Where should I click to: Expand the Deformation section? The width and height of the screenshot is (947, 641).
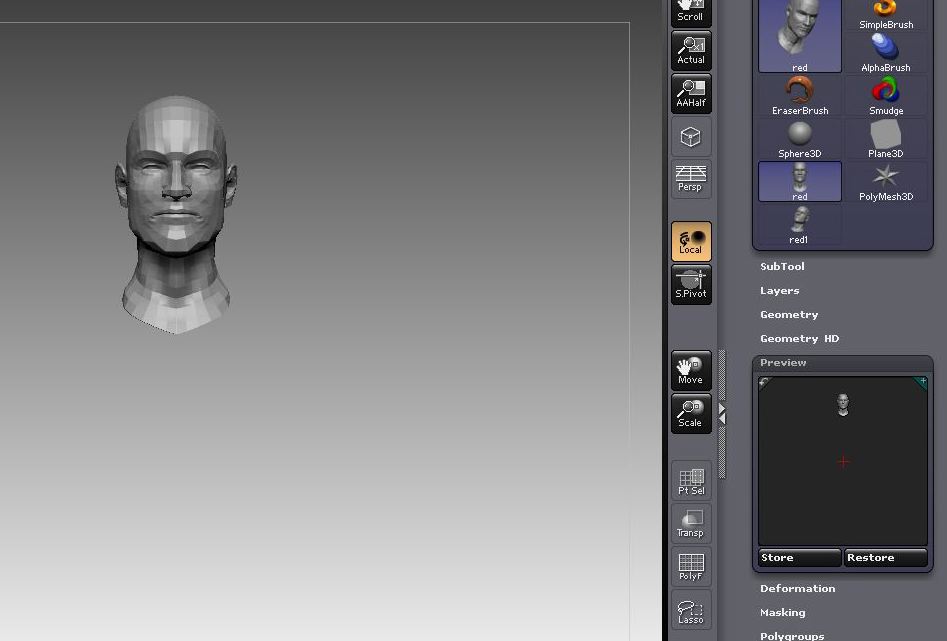pos(798,588)
